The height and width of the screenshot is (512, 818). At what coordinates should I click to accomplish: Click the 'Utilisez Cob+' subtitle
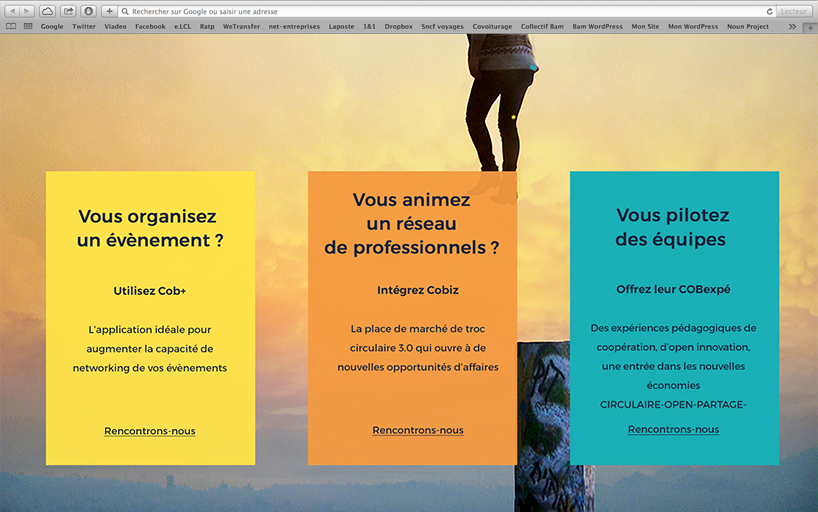pyautogui.click(x=150, y=291)
